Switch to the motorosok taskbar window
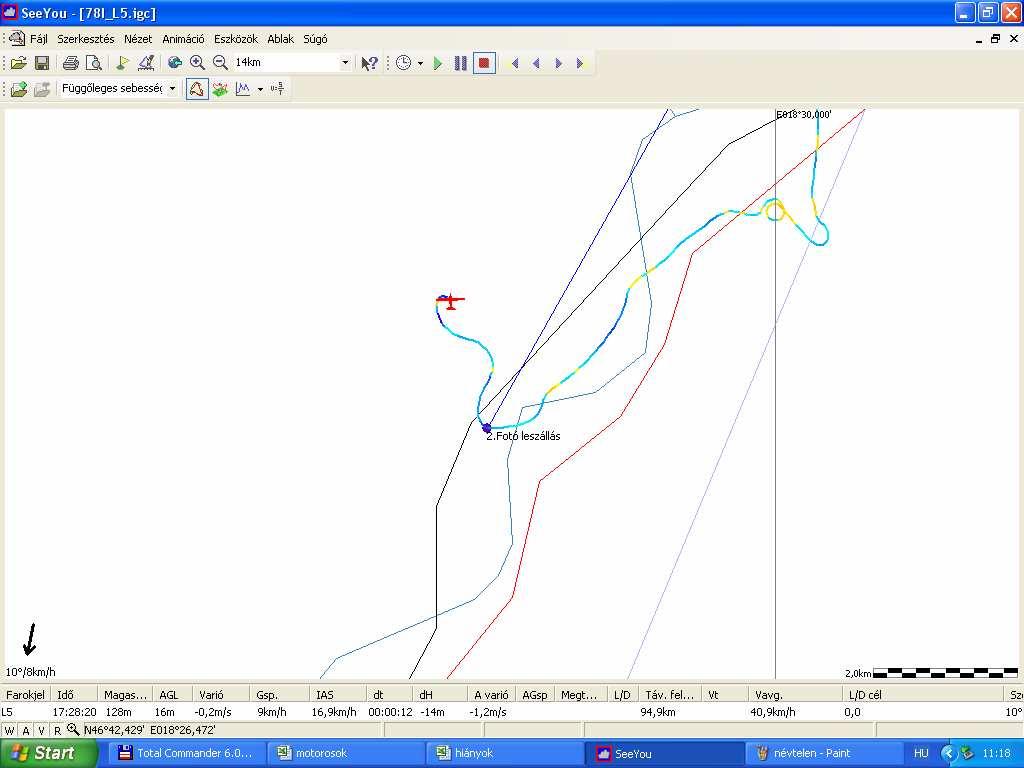This screenshot has width=1024, height=768. (346, 754)
